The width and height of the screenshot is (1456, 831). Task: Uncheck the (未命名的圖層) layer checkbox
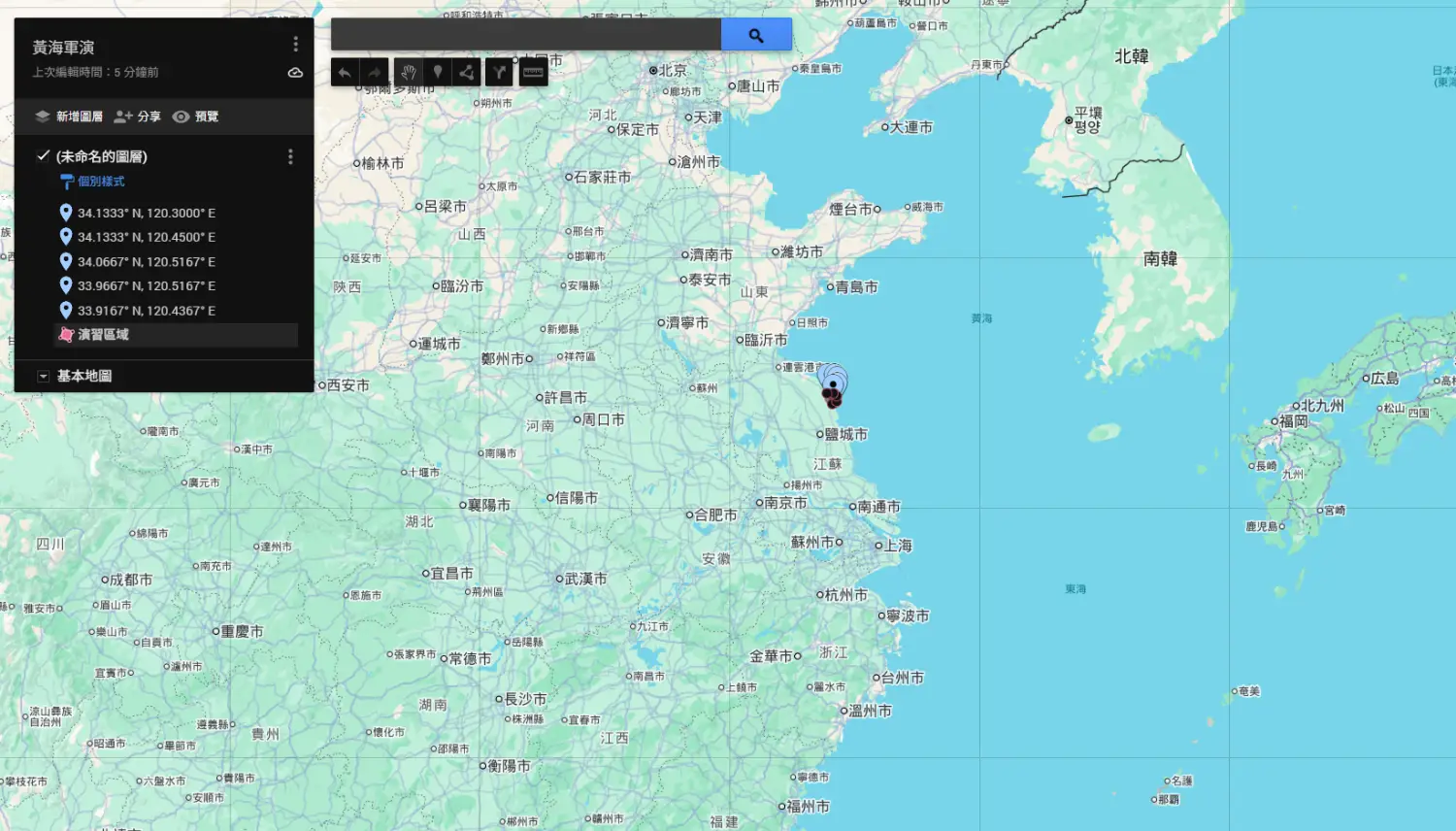pos(43,156)
